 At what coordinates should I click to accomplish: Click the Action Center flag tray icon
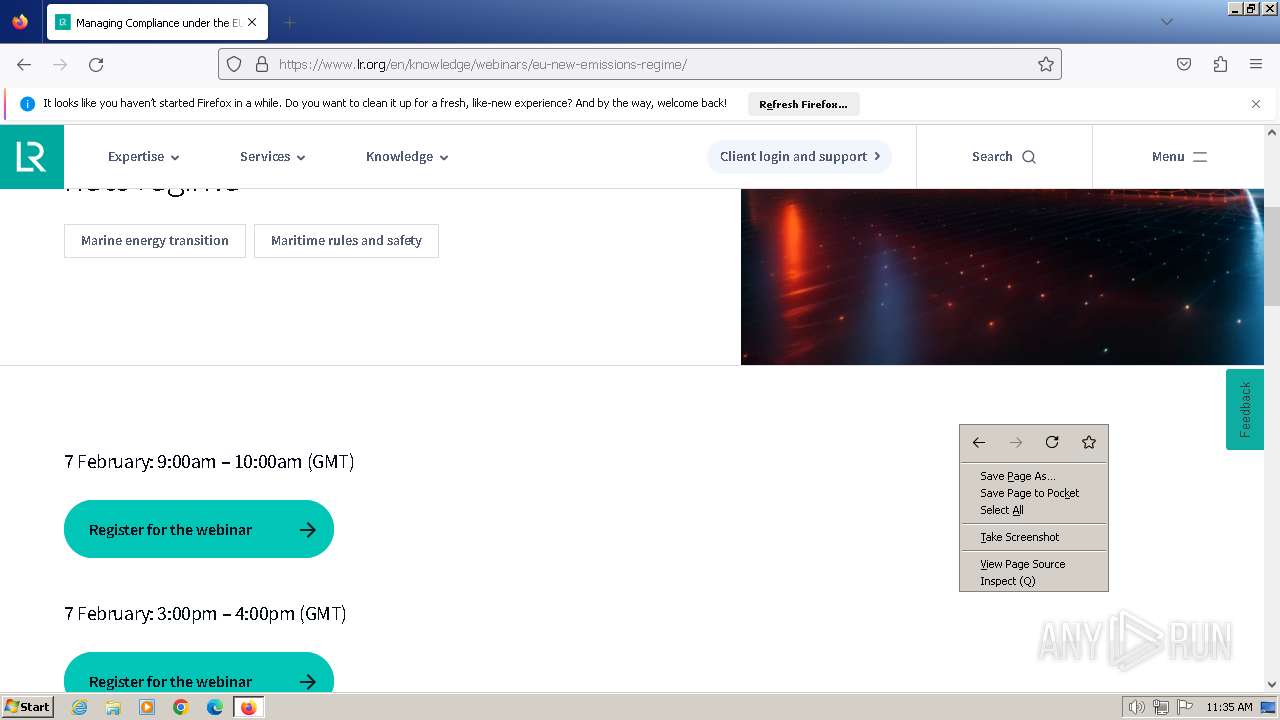click(1185, 707)
